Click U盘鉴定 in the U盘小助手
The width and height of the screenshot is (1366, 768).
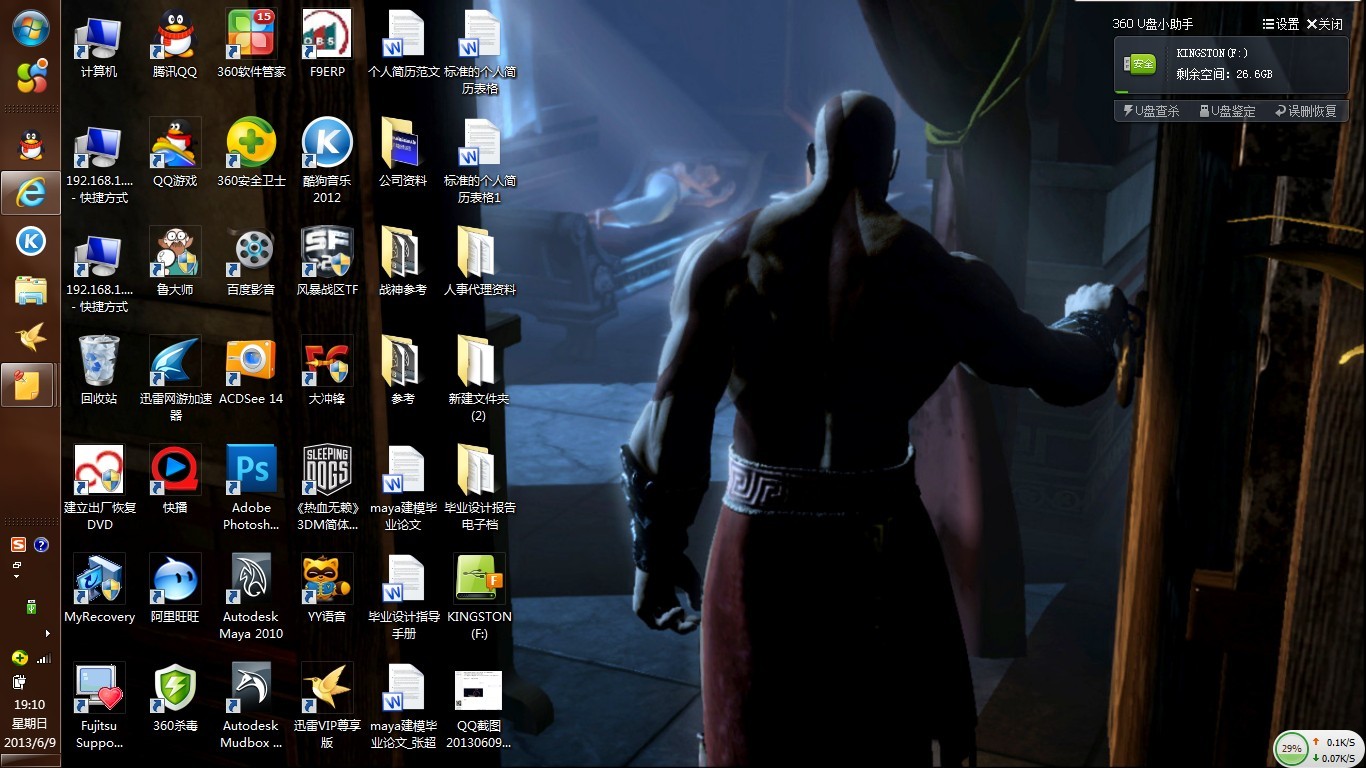point(1227,111)
